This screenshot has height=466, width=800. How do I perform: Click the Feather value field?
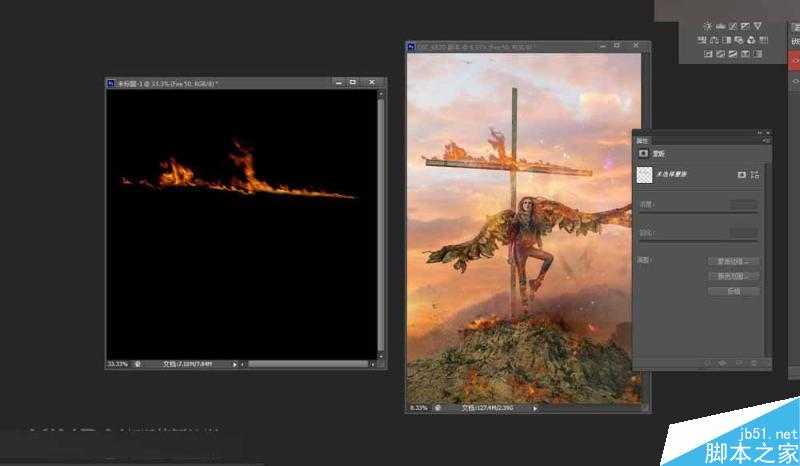743,233
